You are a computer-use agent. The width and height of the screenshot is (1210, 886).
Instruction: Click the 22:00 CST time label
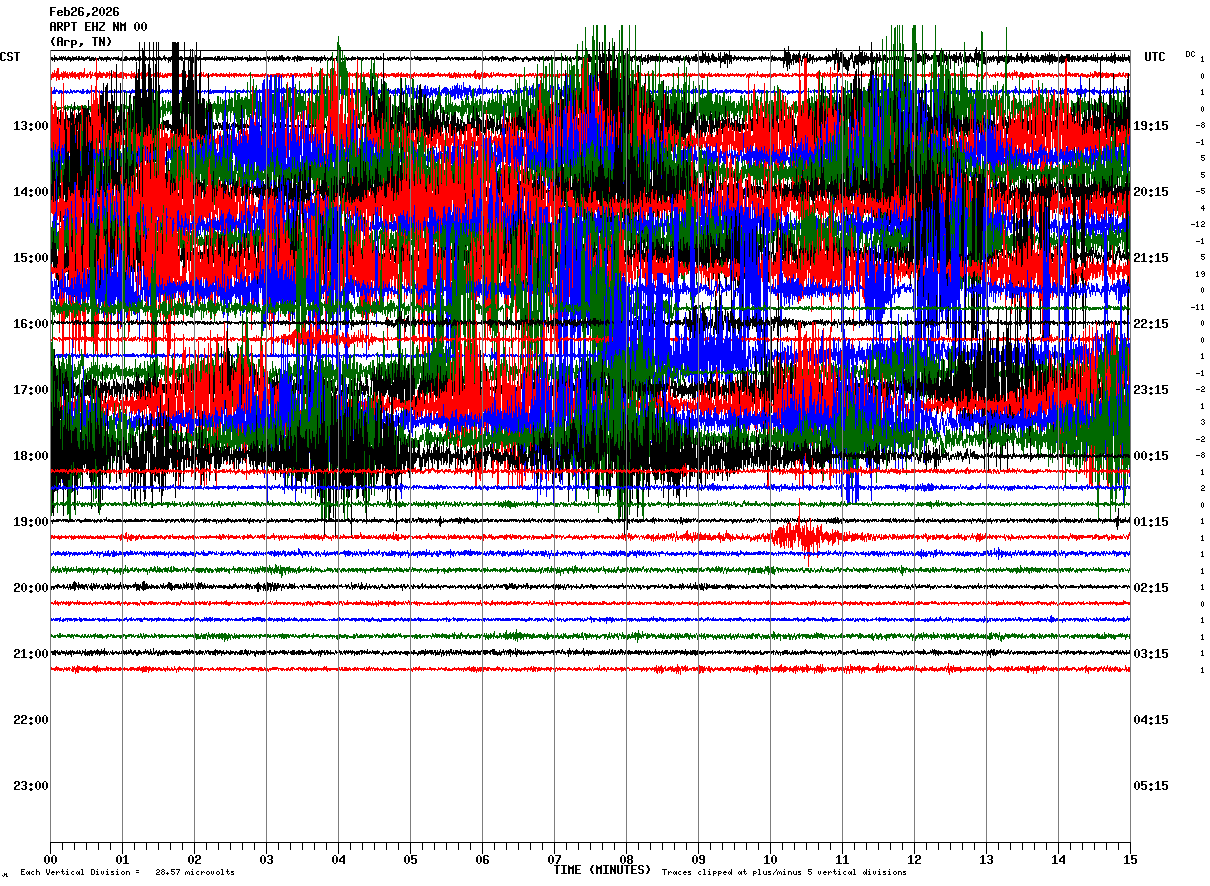pos(31,720)
